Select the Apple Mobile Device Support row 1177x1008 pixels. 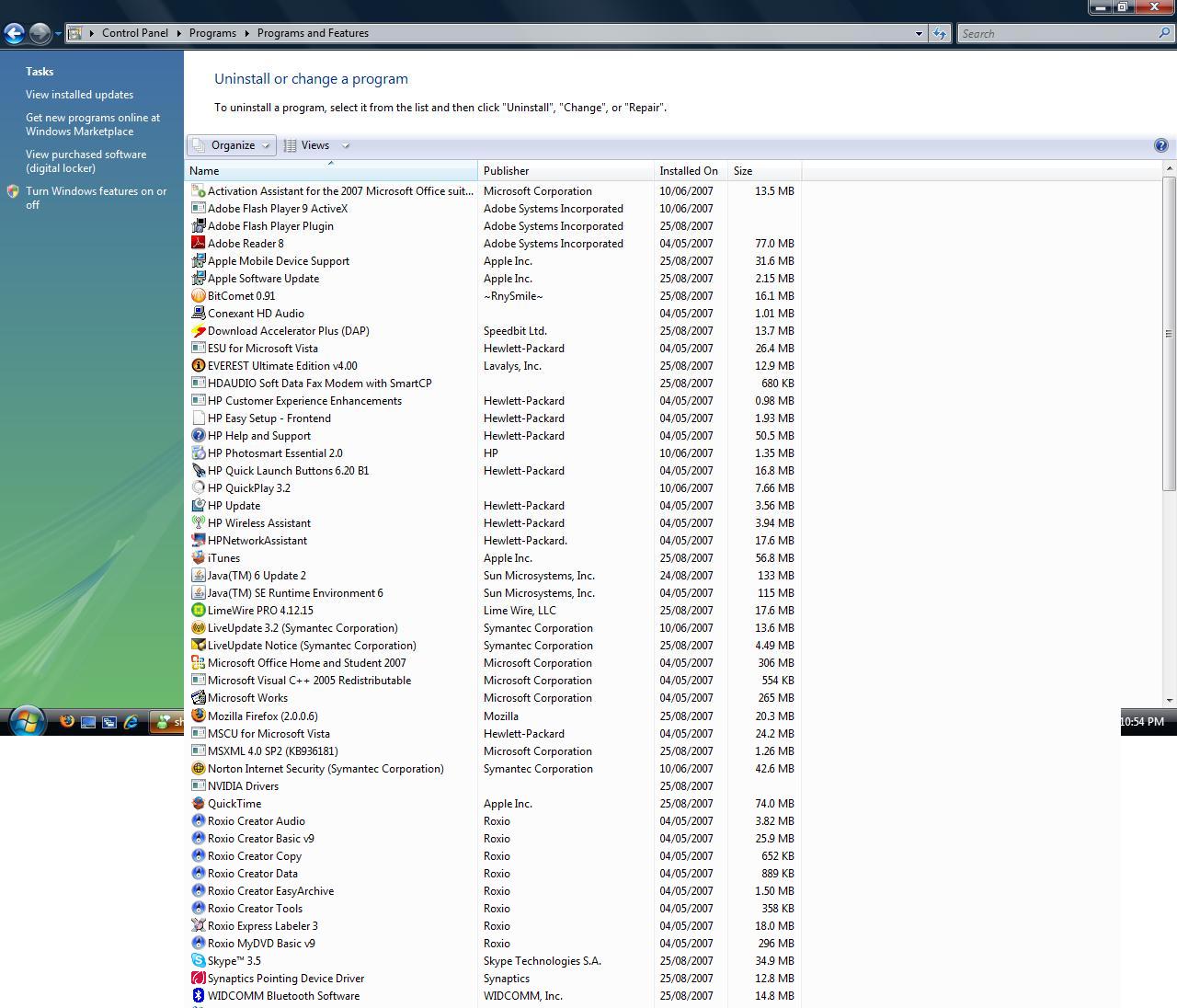tap(493, 261)
